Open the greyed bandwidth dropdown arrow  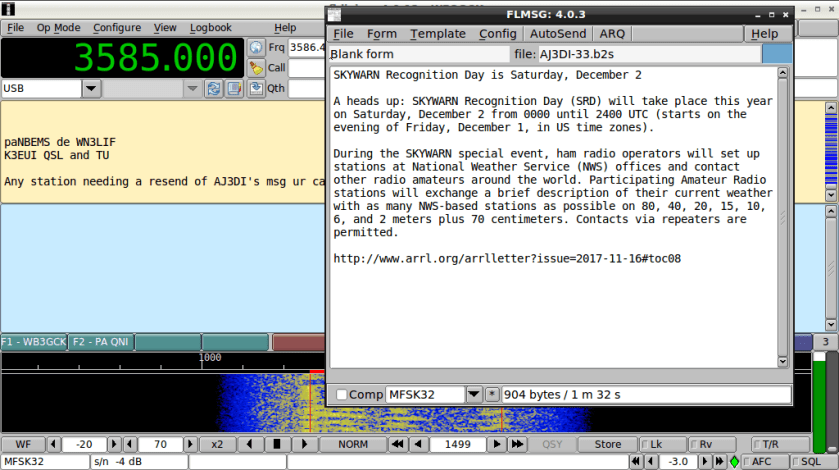192,88
